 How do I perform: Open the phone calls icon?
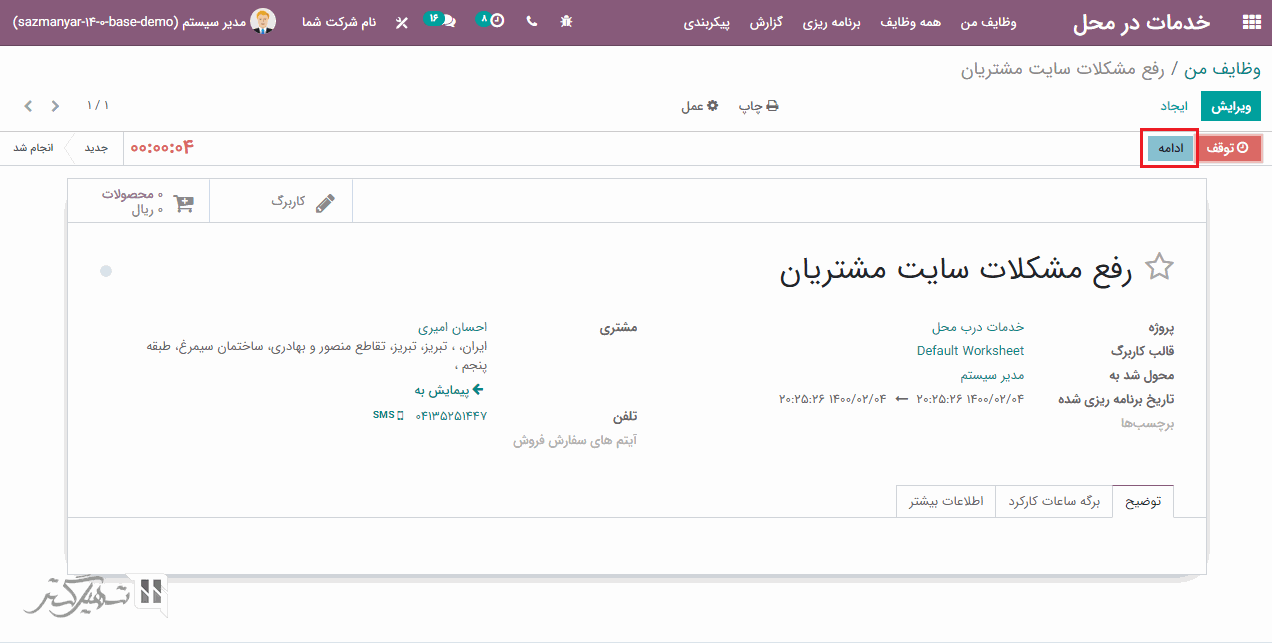click(531, 21)
